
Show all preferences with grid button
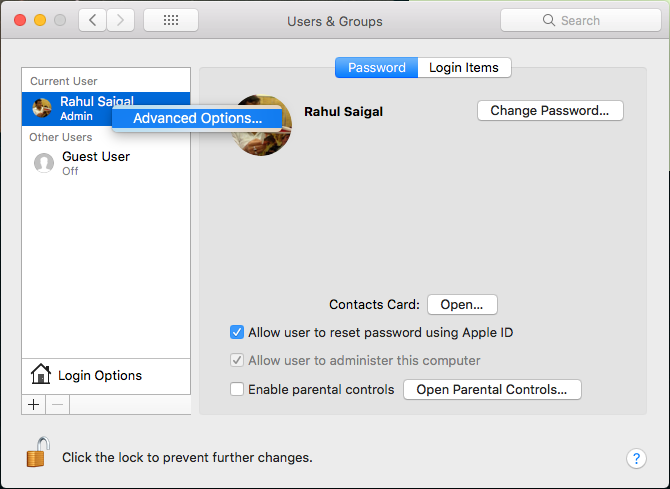[170, 20]
